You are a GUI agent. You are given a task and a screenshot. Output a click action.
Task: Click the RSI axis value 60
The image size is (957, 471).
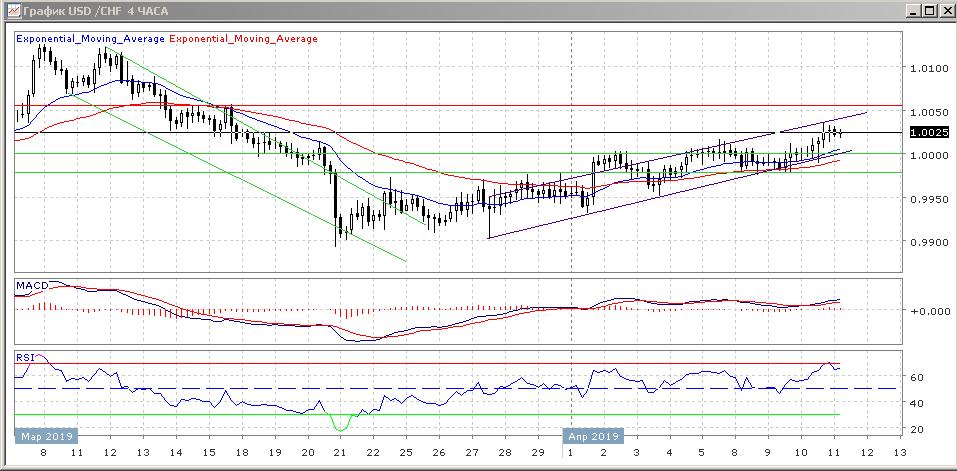[x=918, y=378]
